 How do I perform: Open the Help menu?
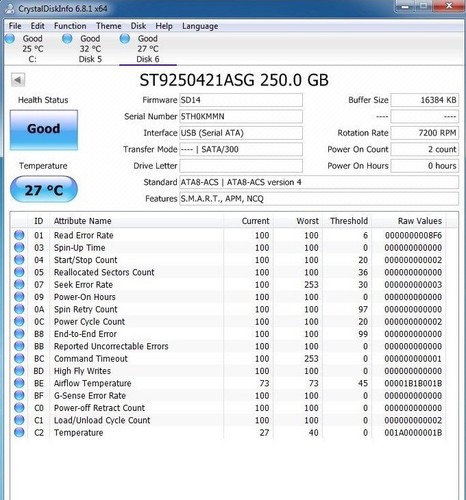tap(164, 26)
